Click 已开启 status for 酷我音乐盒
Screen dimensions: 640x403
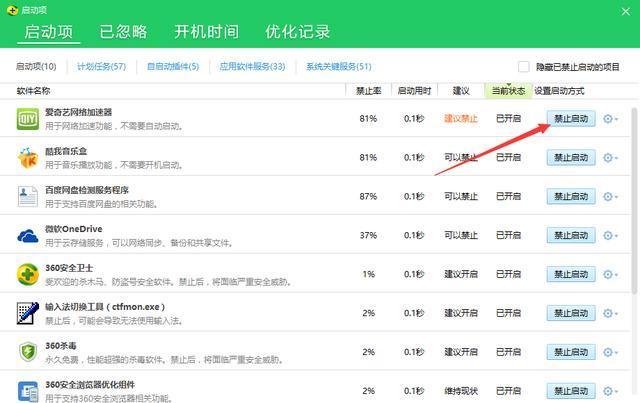click(x=508, y=158)
